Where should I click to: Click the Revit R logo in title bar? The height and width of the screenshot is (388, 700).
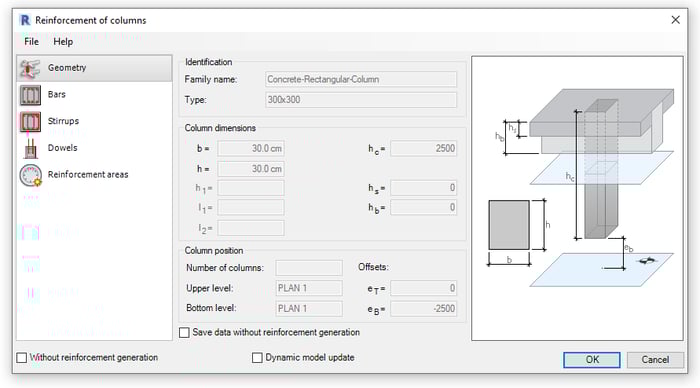[25, 20]
